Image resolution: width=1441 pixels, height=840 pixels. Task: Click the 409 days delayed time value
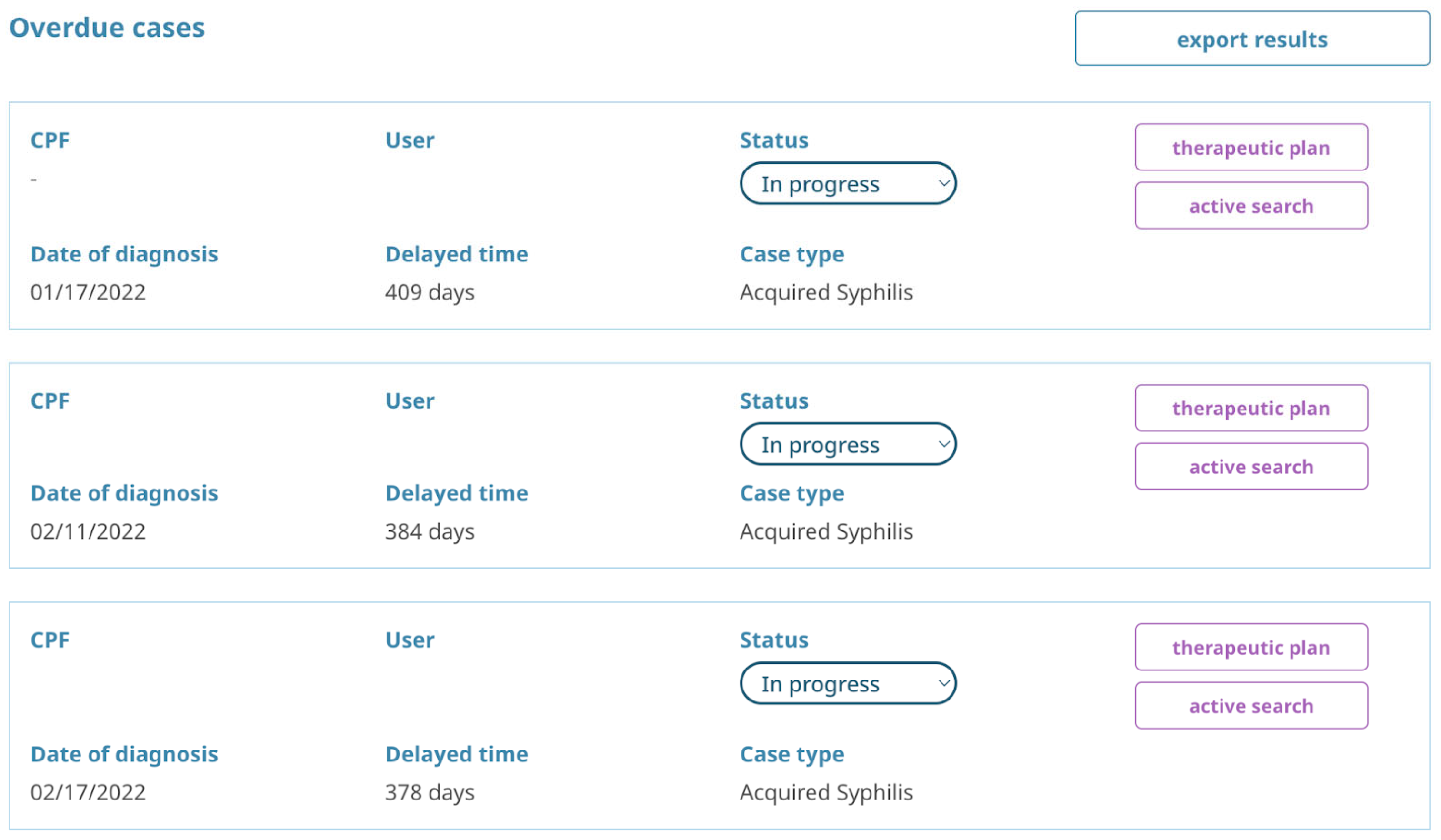[x=430, y=292]
